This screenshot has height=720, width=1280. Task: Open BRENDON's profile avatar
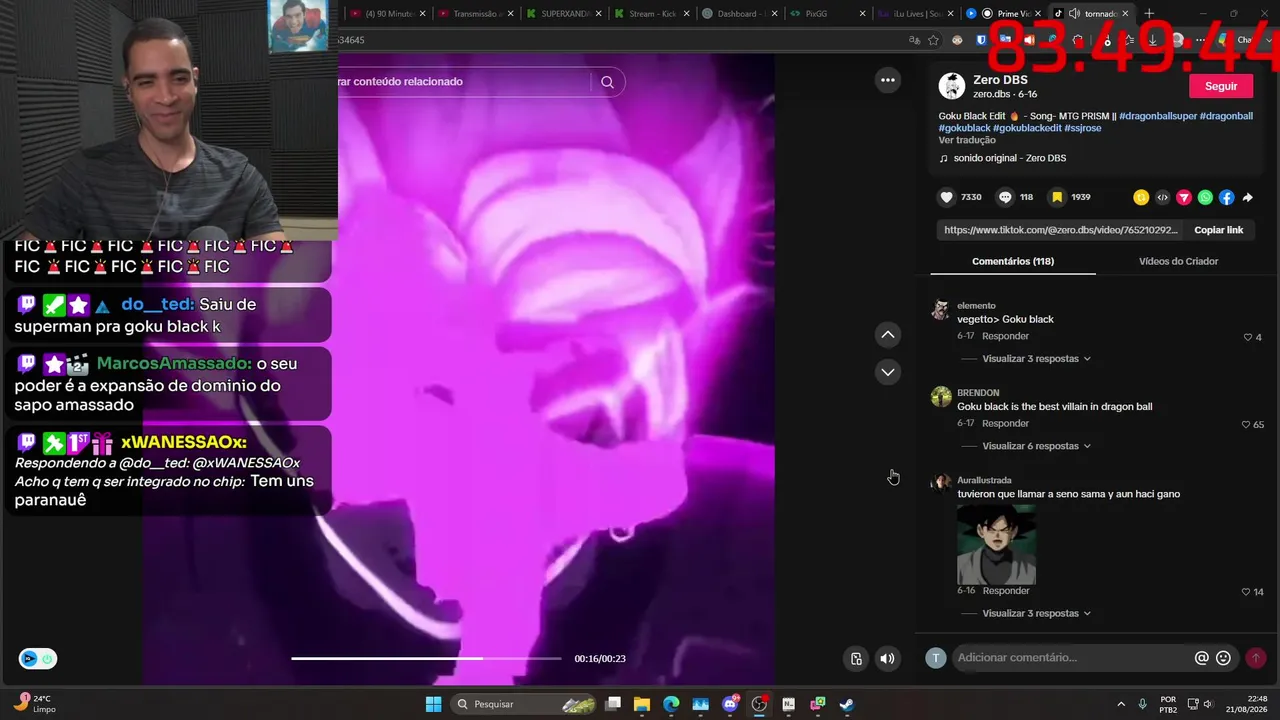tap(941, 397)
